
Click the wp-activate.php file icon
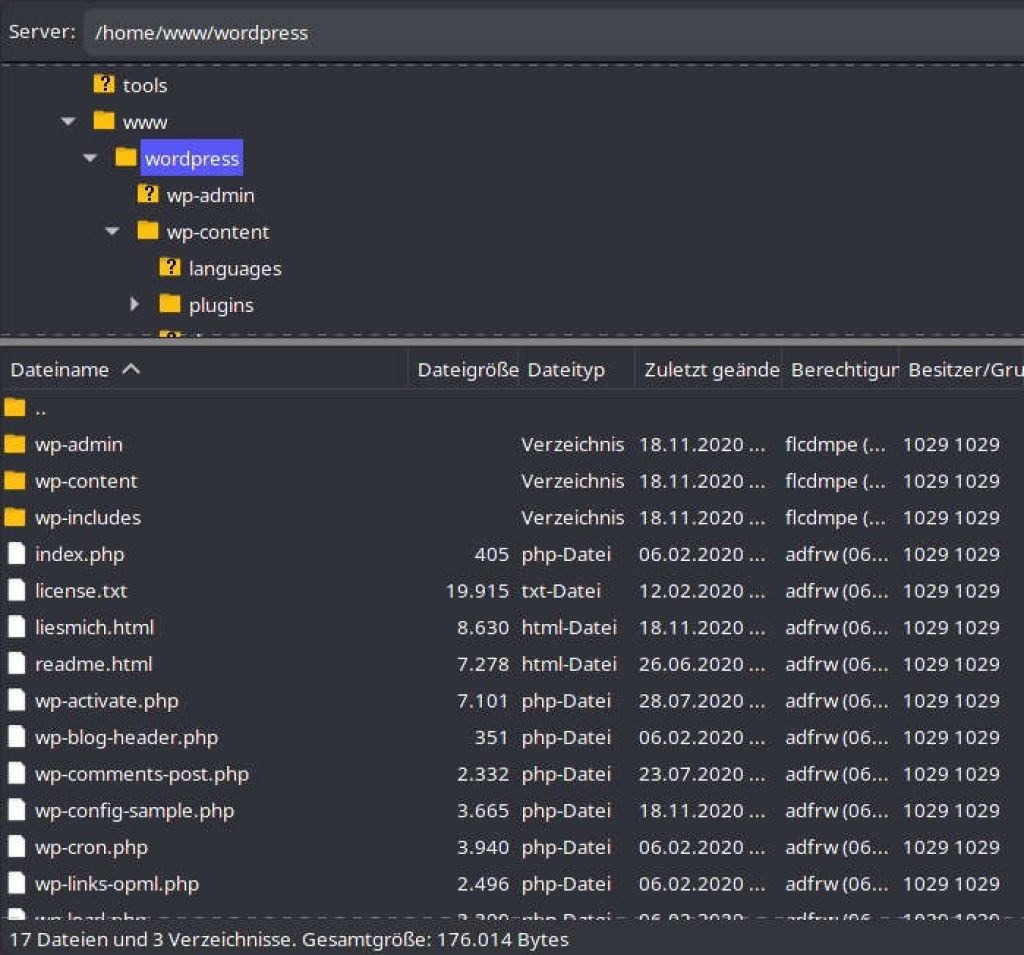[x=16, y=700]
